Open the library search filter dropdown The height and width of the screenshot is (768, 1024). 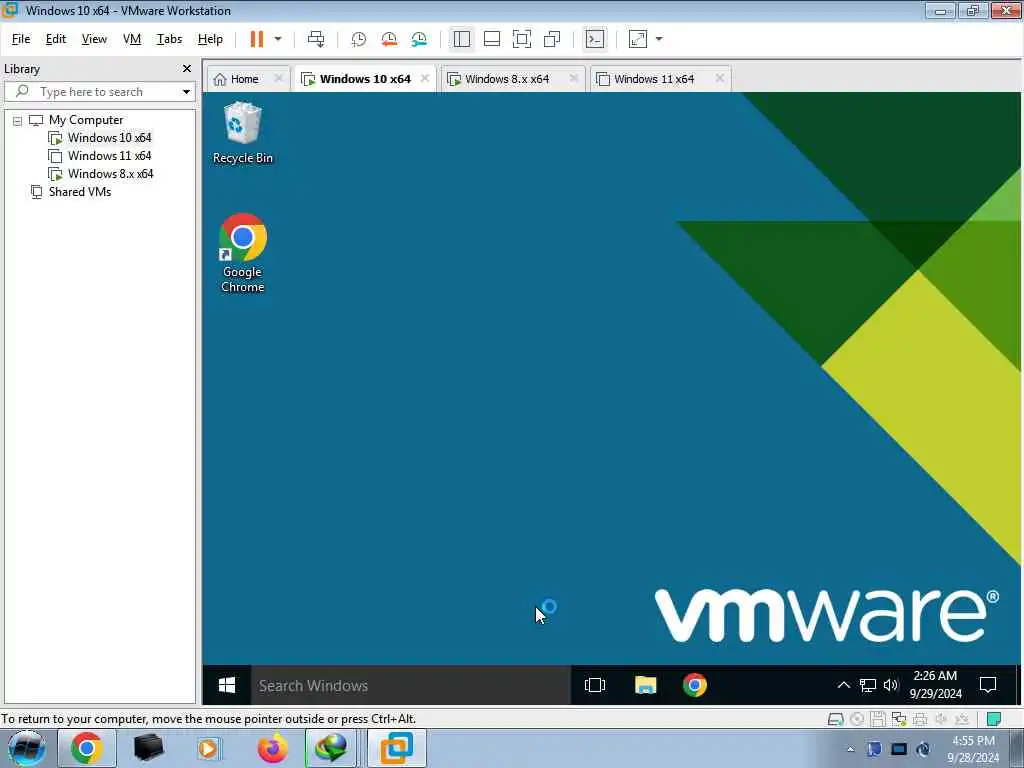(x=186, y=91)
